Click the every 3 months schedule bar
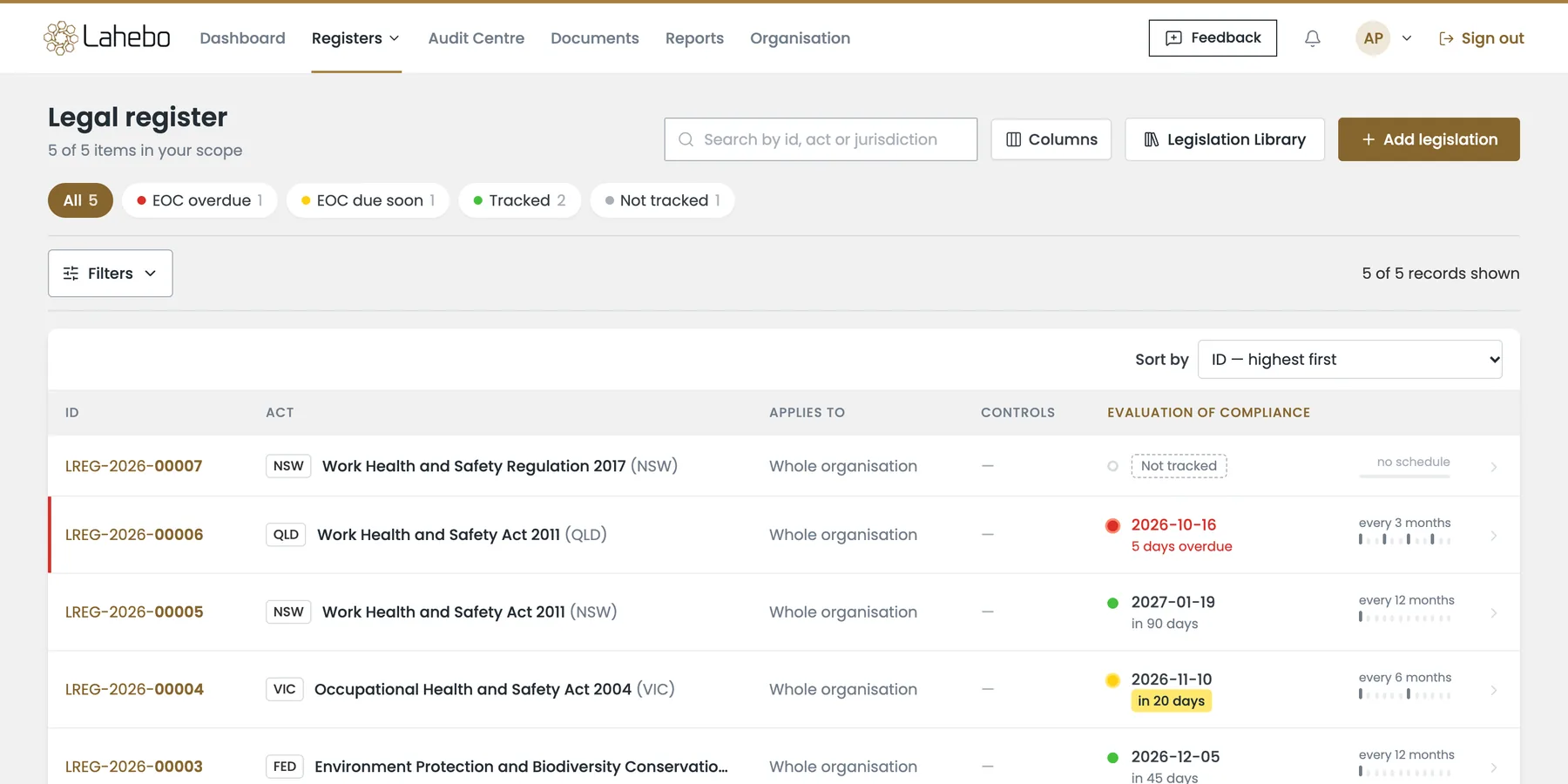The width and height of the screenshot is (1568, 784). point(1404,540)
